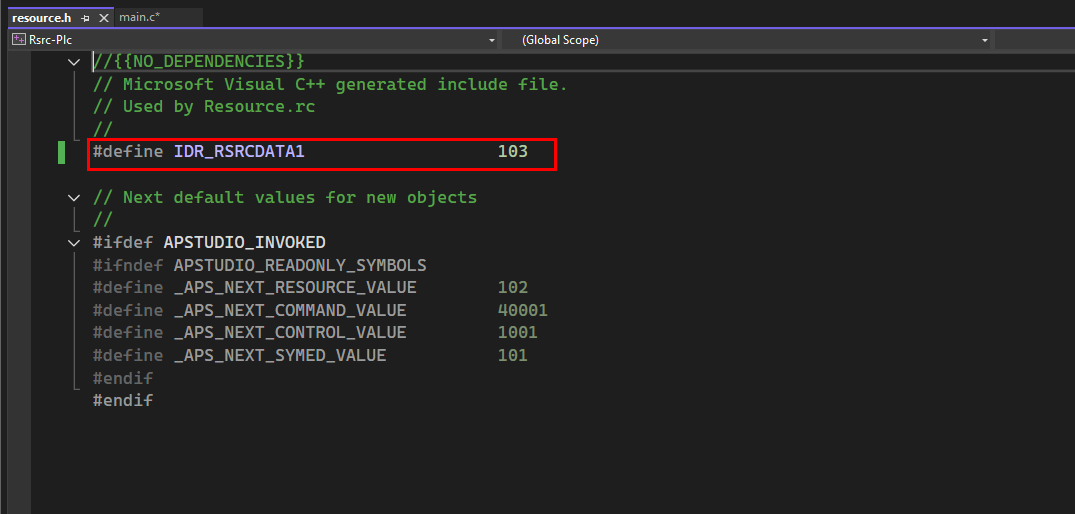This screenshot has width=1075, height=514.
Task: Click the value 1001
Action: 518,333
